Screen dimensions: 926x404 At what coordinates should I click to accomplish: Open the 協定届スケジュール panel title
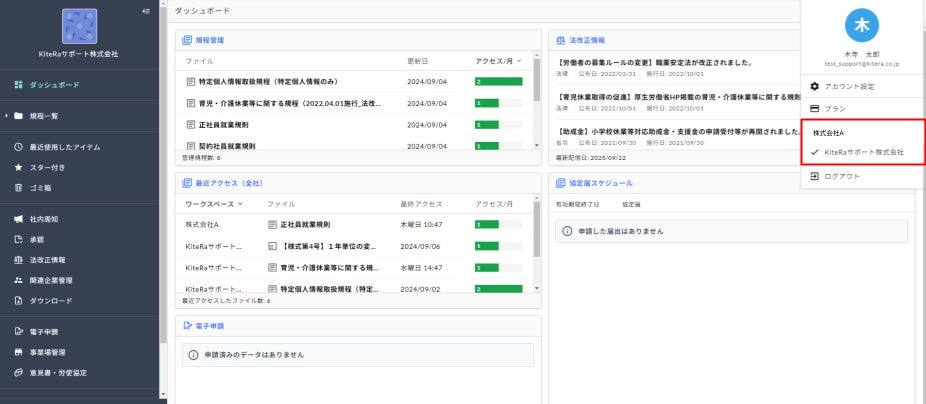[x=601, y=183]
